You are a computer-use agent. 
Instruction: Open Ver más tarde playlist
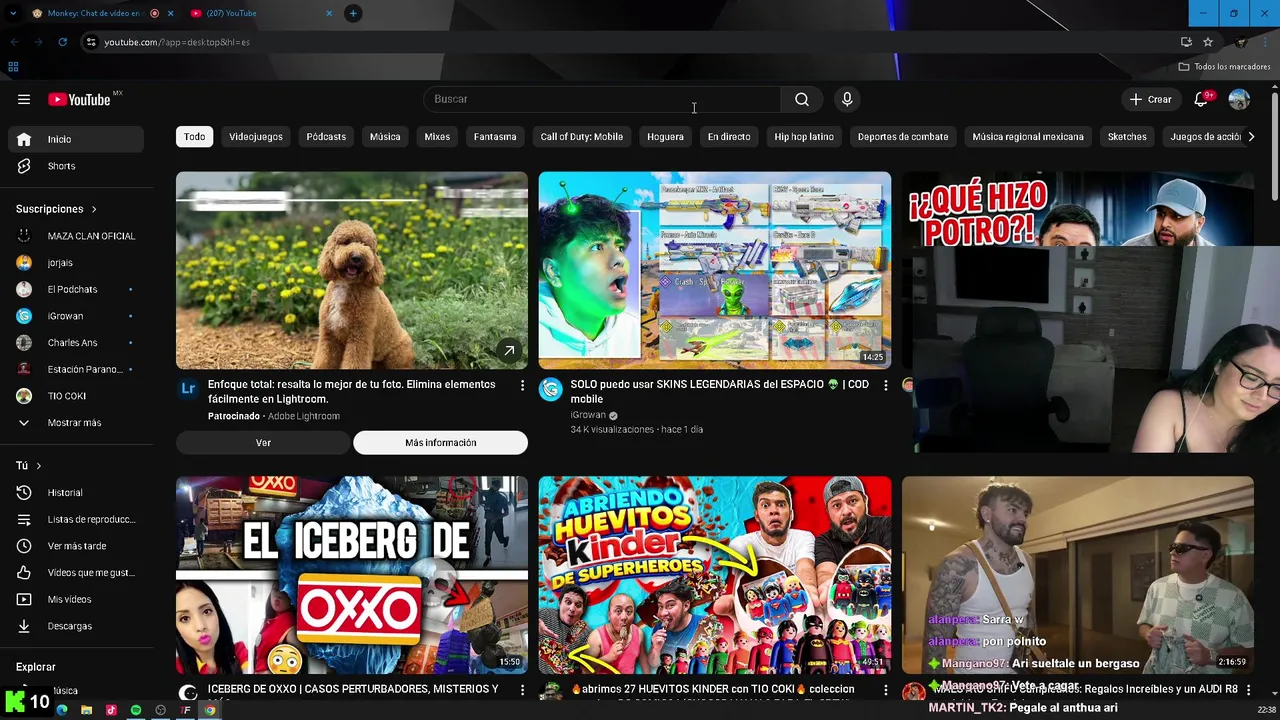coord(76,546)
